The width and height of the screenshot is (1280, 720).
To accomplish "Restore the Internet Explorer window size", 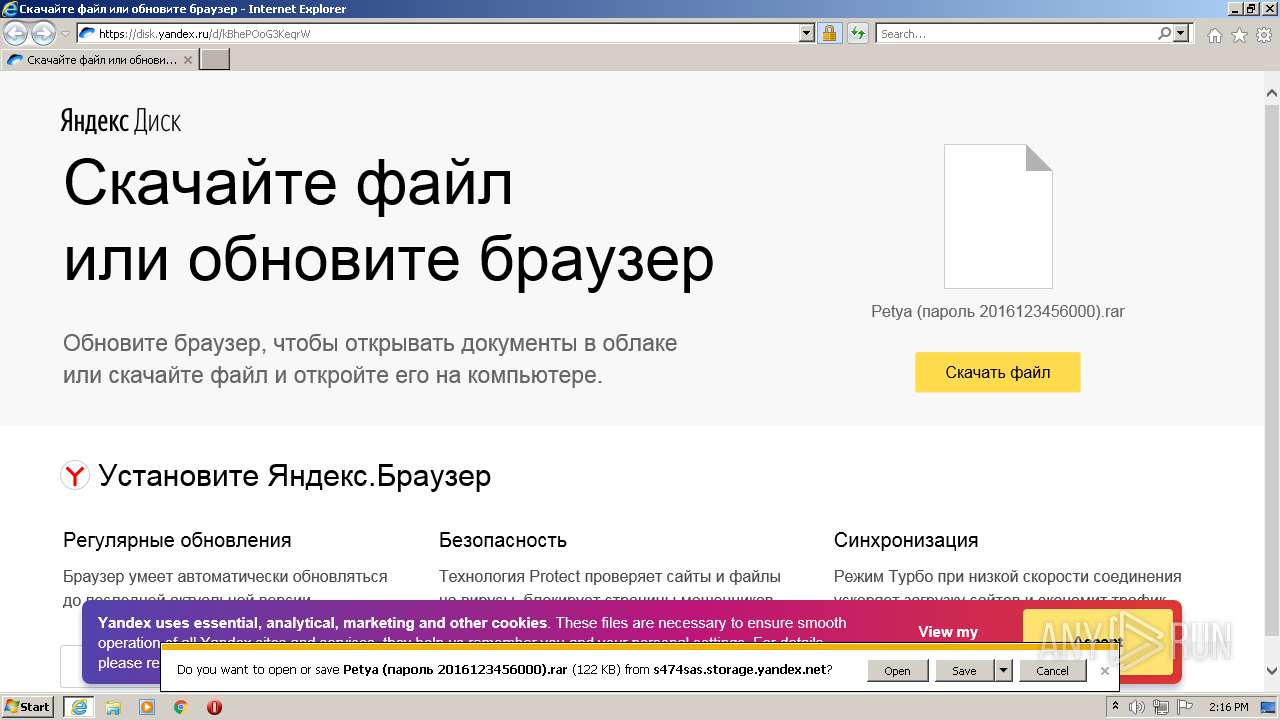I will pos(1250,8).
